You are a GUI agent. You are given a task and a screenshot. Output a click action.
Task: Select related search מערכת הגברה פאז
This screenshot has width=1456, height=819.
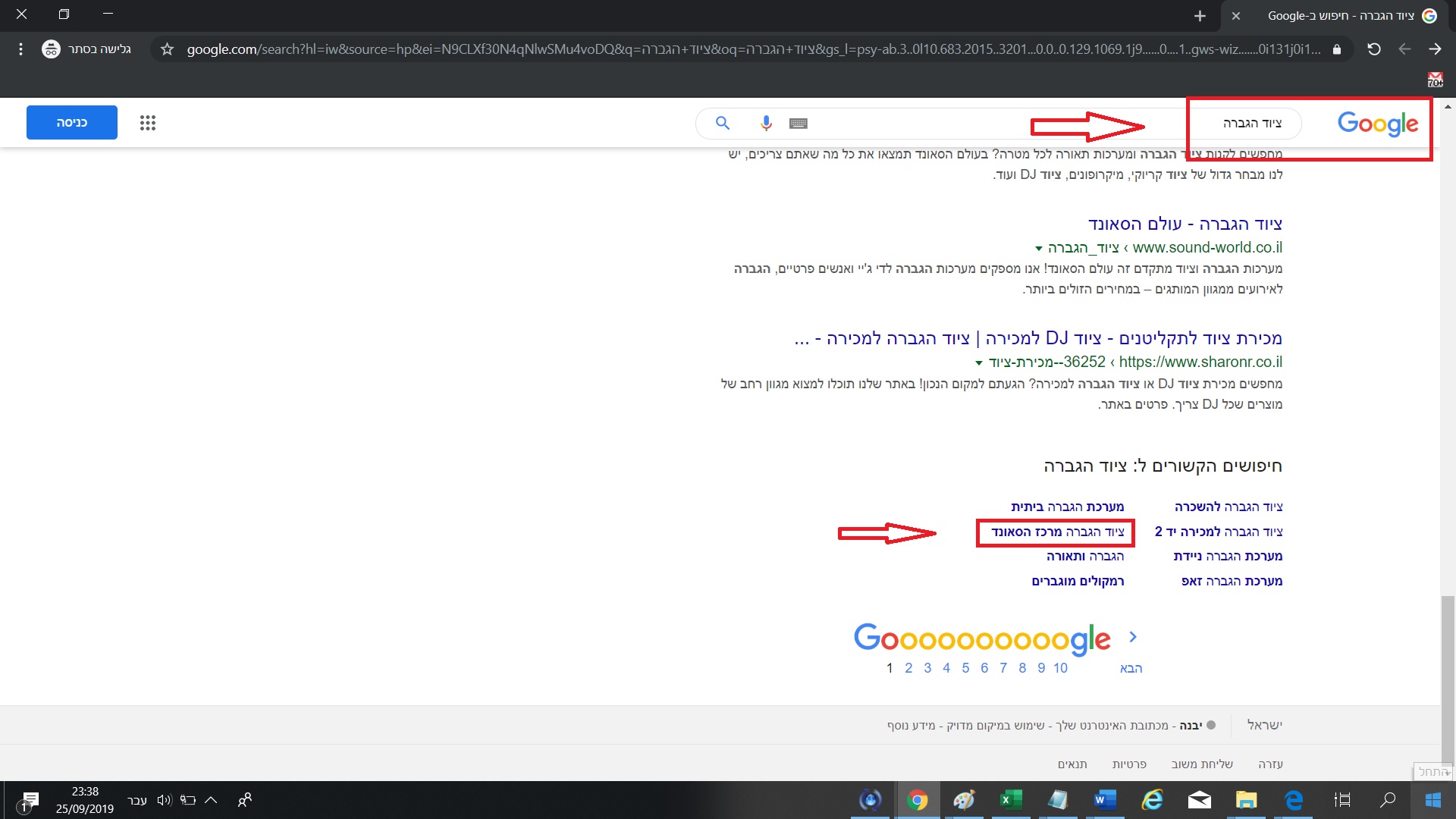[x=1232, y=582]
